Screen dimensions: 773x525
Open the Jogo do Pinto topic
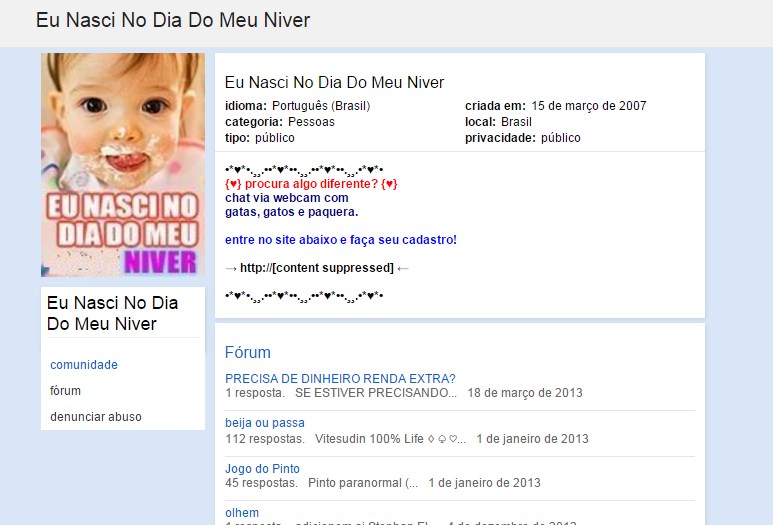[262, 469]
